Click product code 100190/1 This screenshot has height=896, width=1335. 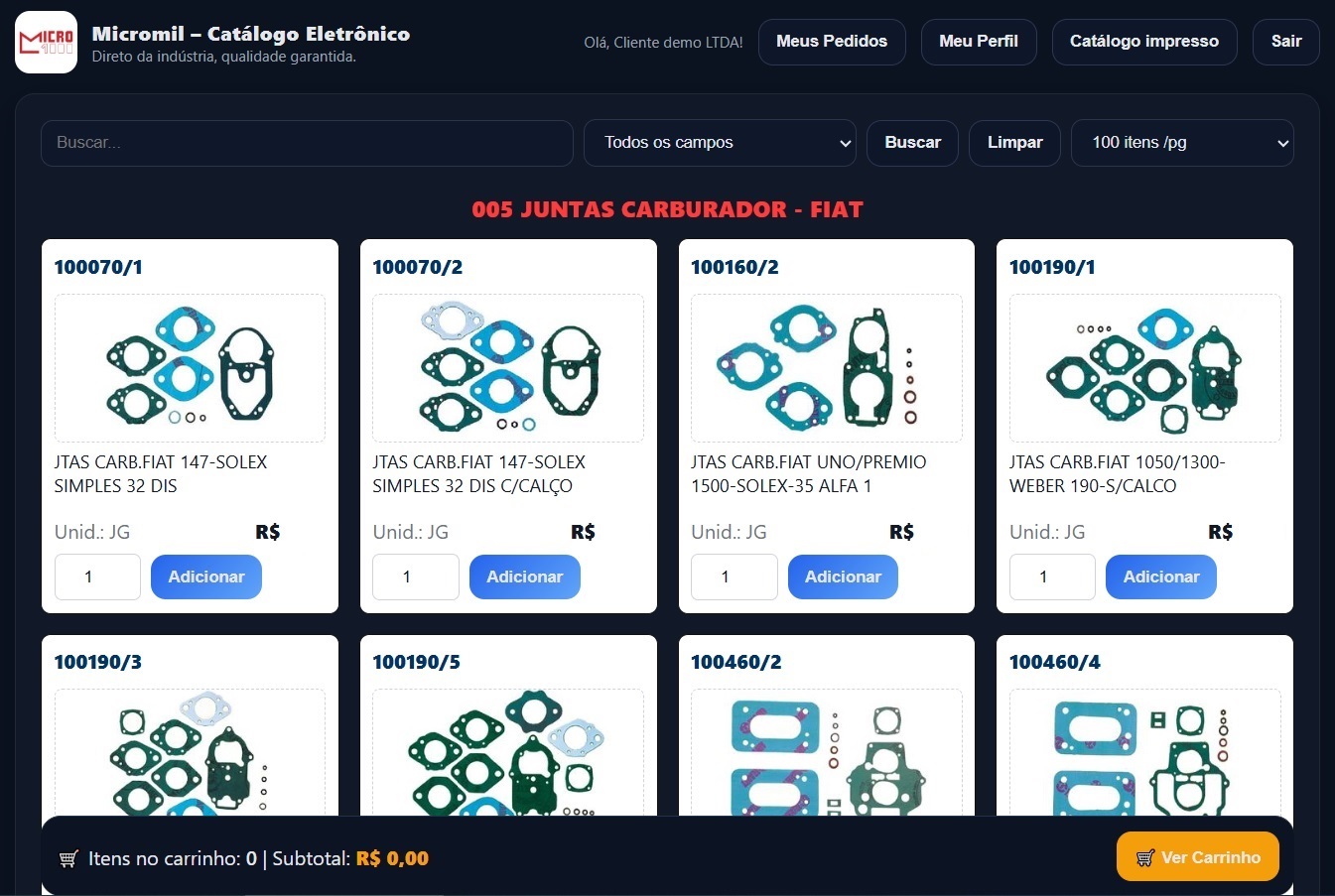(1053, 267)
